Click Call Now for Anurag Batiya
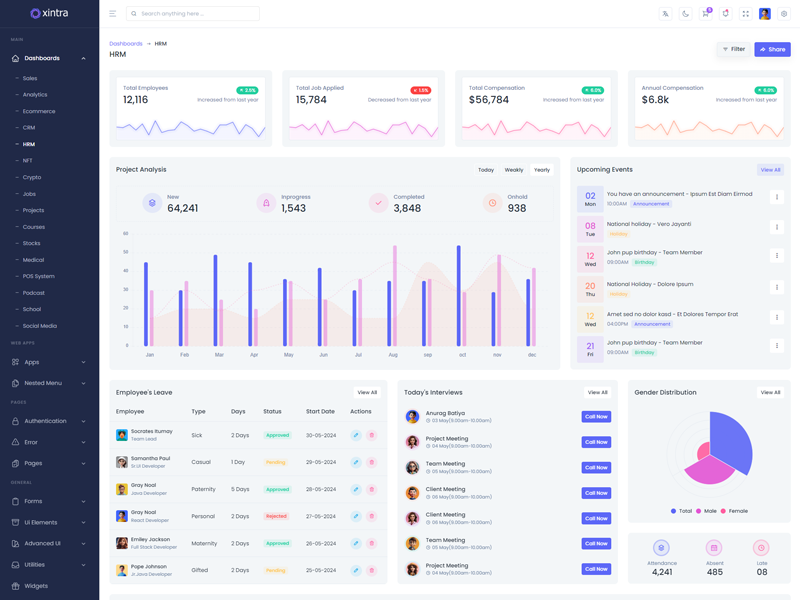 [x=596, y=417]
